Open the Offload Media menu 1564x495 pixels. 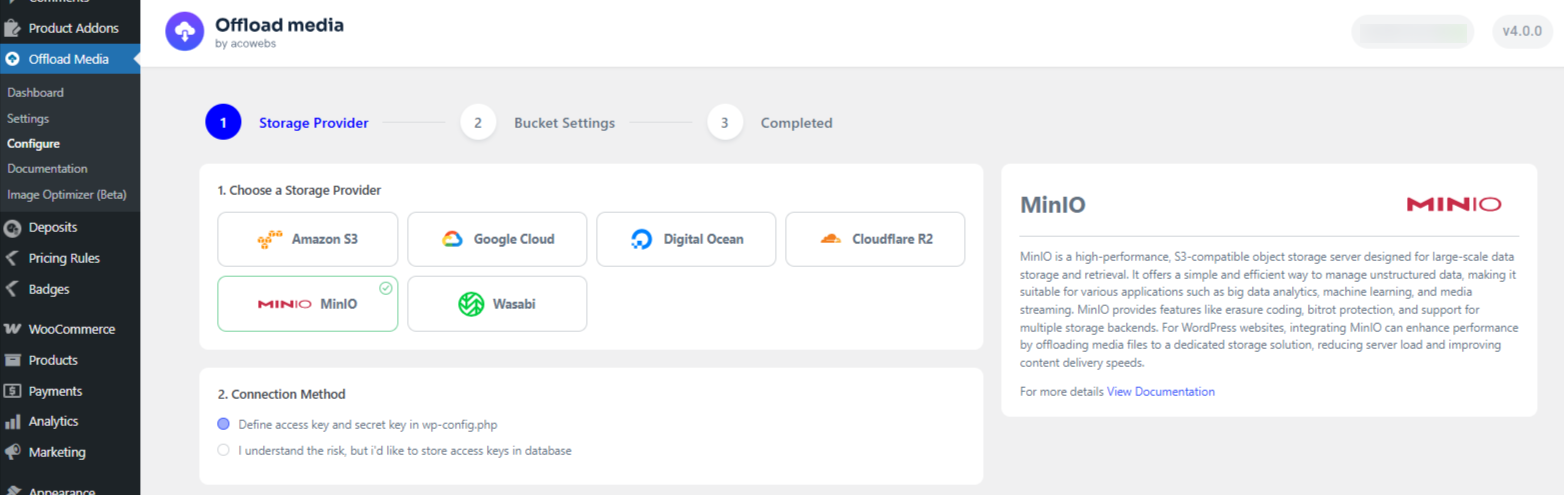(x=70, y=59)
